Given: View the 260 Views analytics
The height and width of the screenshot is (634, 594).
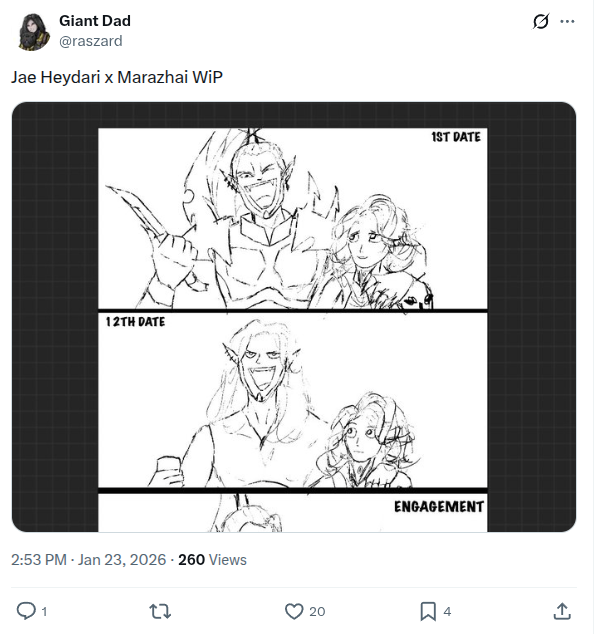Looking at the screenshot, I should click(x=212, y=560).
